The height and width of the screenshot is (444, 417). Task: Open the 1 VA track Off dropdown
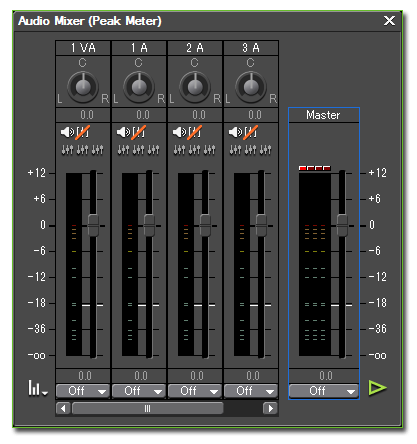83,391
